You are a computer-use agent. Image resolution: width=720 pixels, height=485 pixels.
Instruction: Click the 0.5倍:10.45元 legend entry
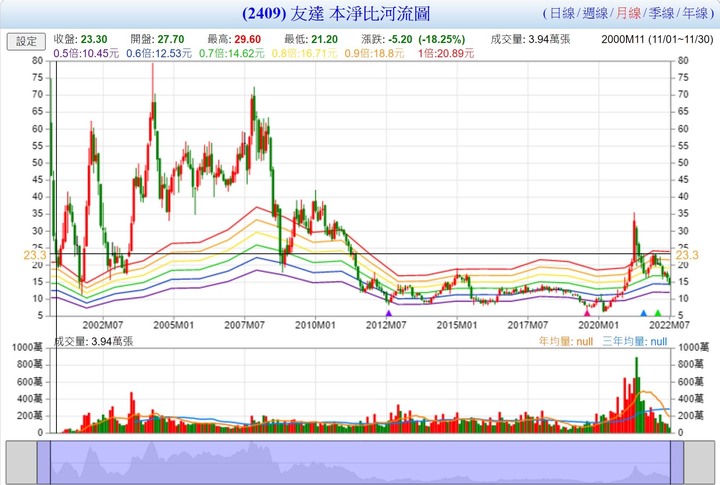coord(86,54)
